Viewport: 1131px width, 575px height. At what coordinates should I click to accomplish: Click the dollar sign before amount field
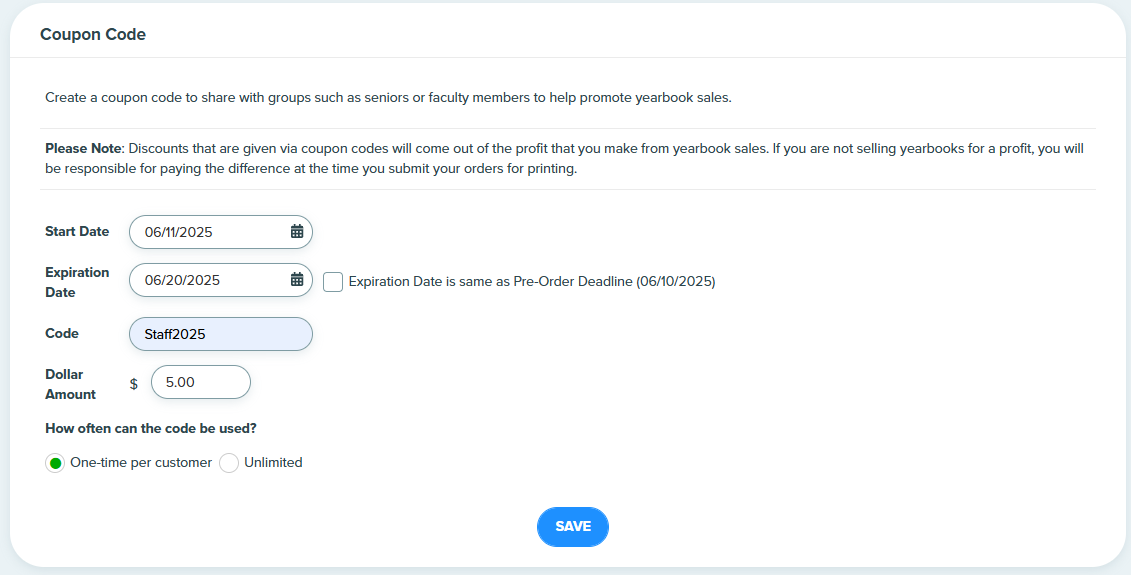[133, 384]
